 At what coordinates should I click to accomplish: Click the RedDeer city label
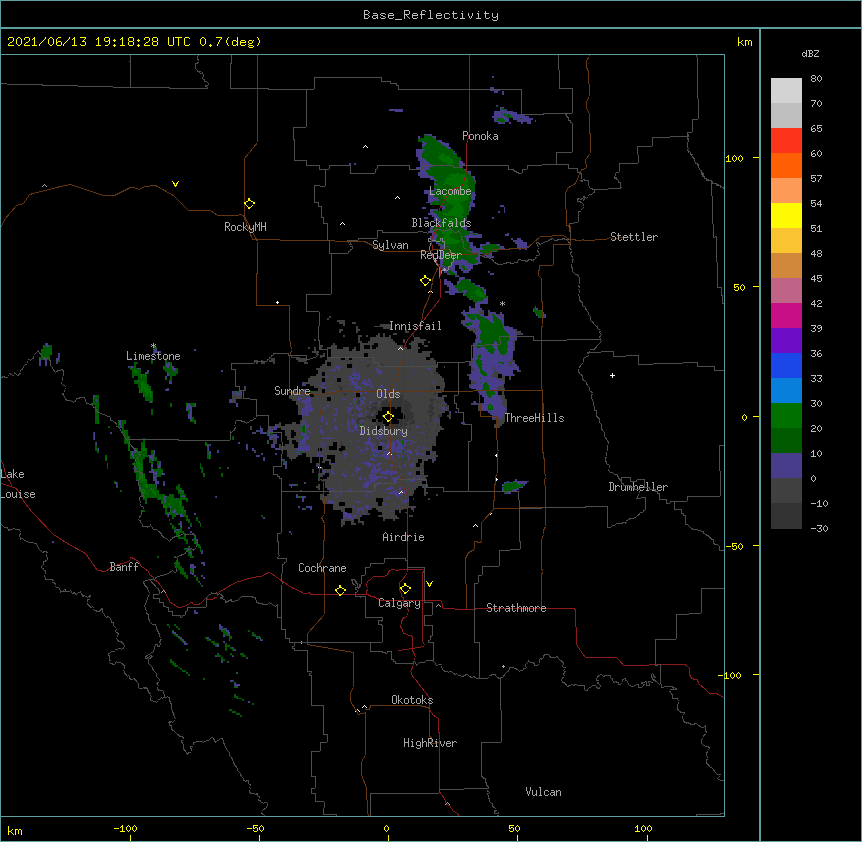point(441,255)
